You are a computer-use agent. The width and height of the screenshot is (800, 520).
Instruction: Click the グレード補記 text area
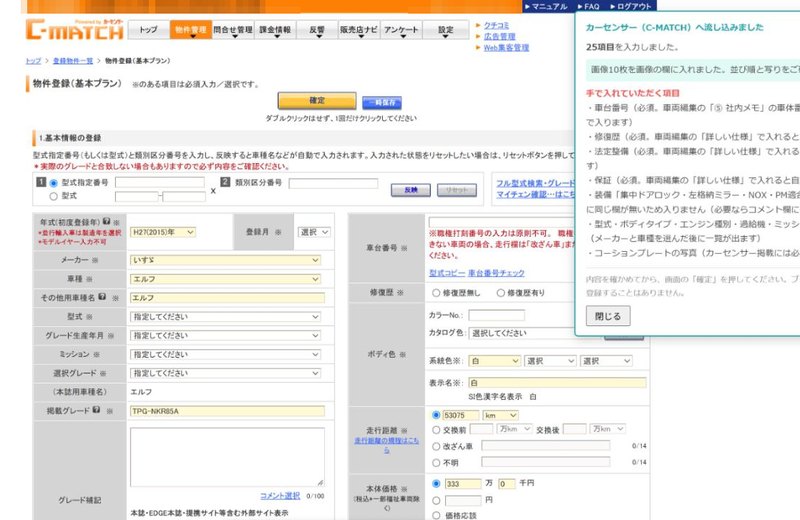(x=227, y=457)
